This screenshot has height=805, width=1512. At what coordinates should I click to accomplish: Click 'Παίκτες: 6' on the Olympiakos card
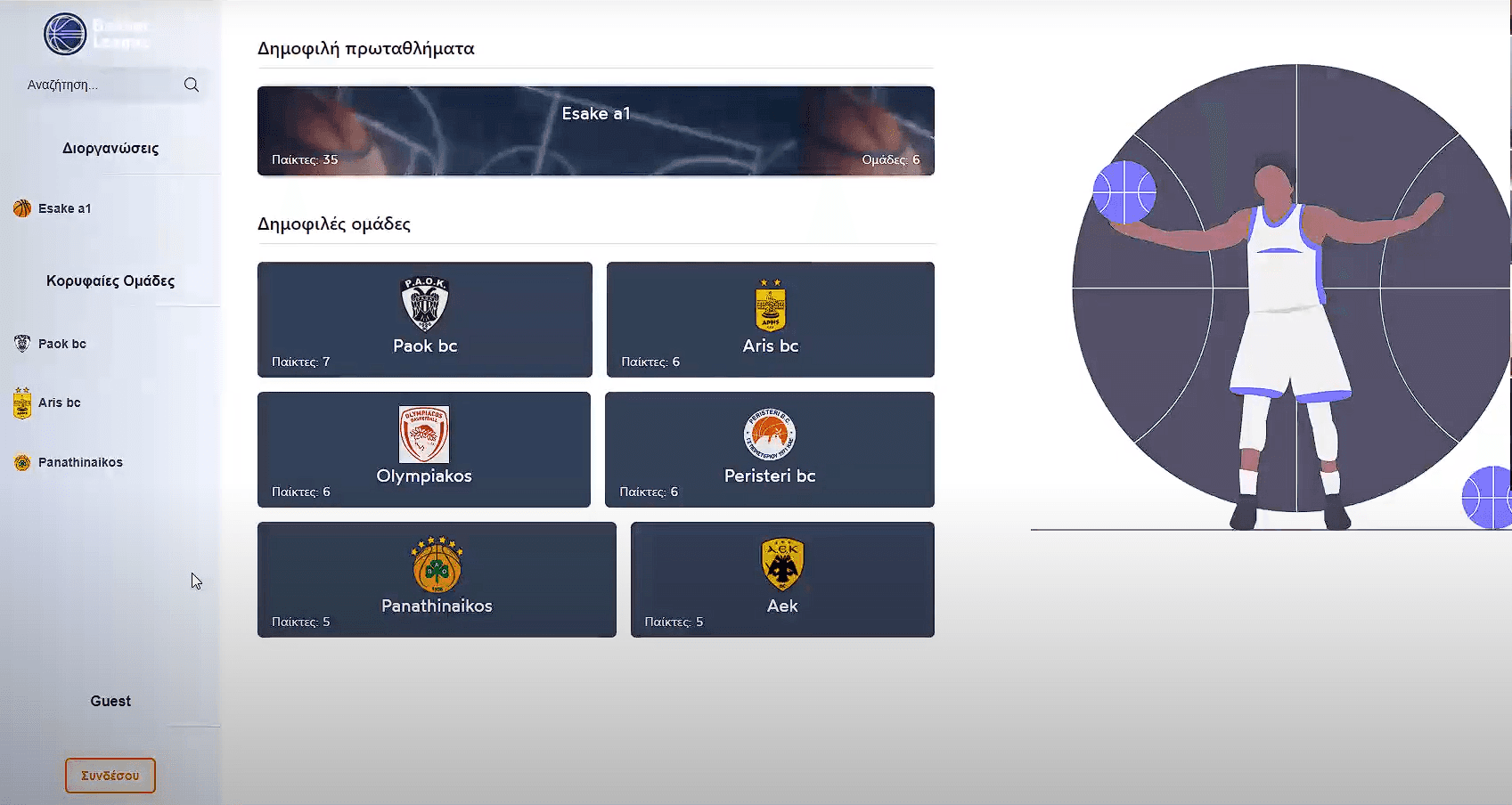(301, 492)
